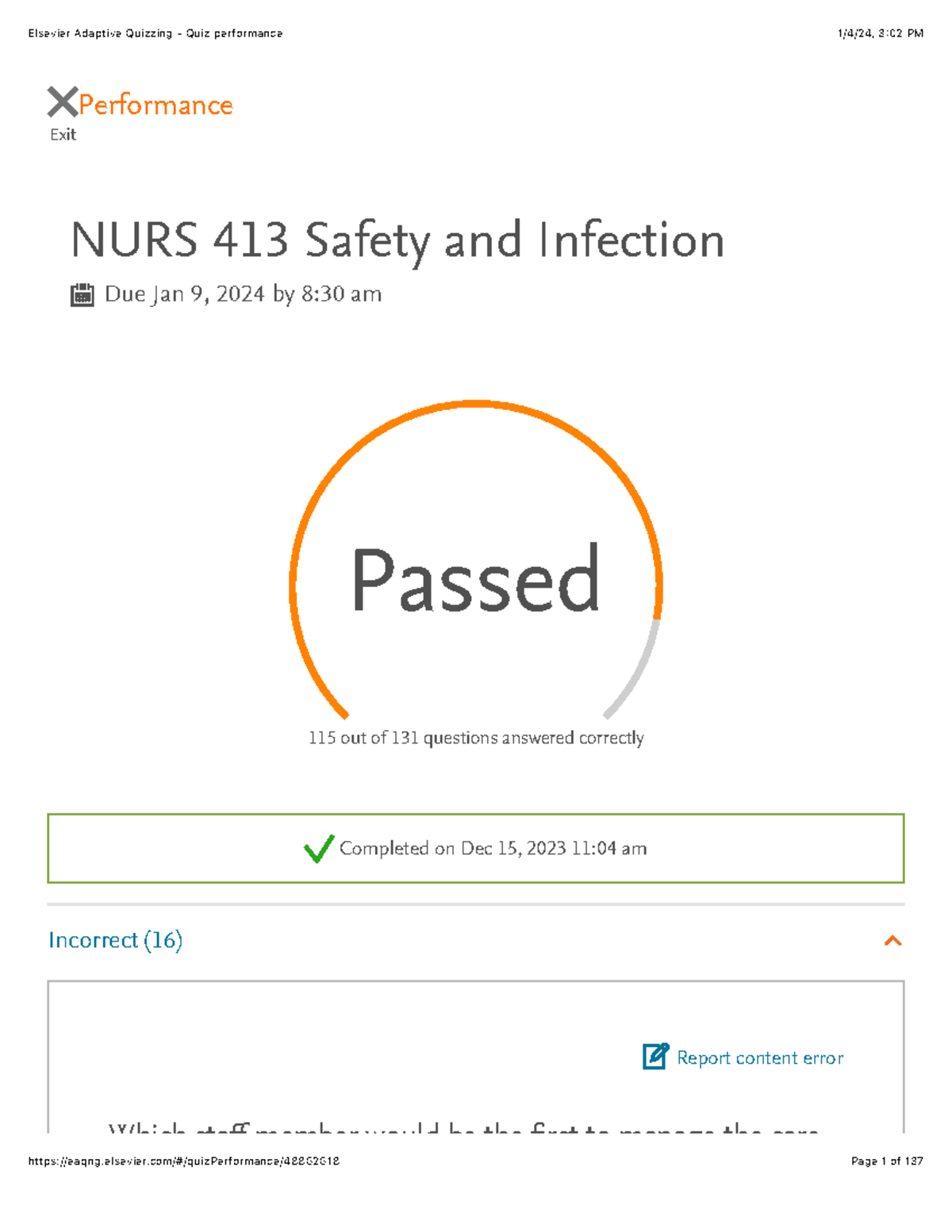Open the Performance page header
This screenshot has width=952, height=1232.
(156, 104)
